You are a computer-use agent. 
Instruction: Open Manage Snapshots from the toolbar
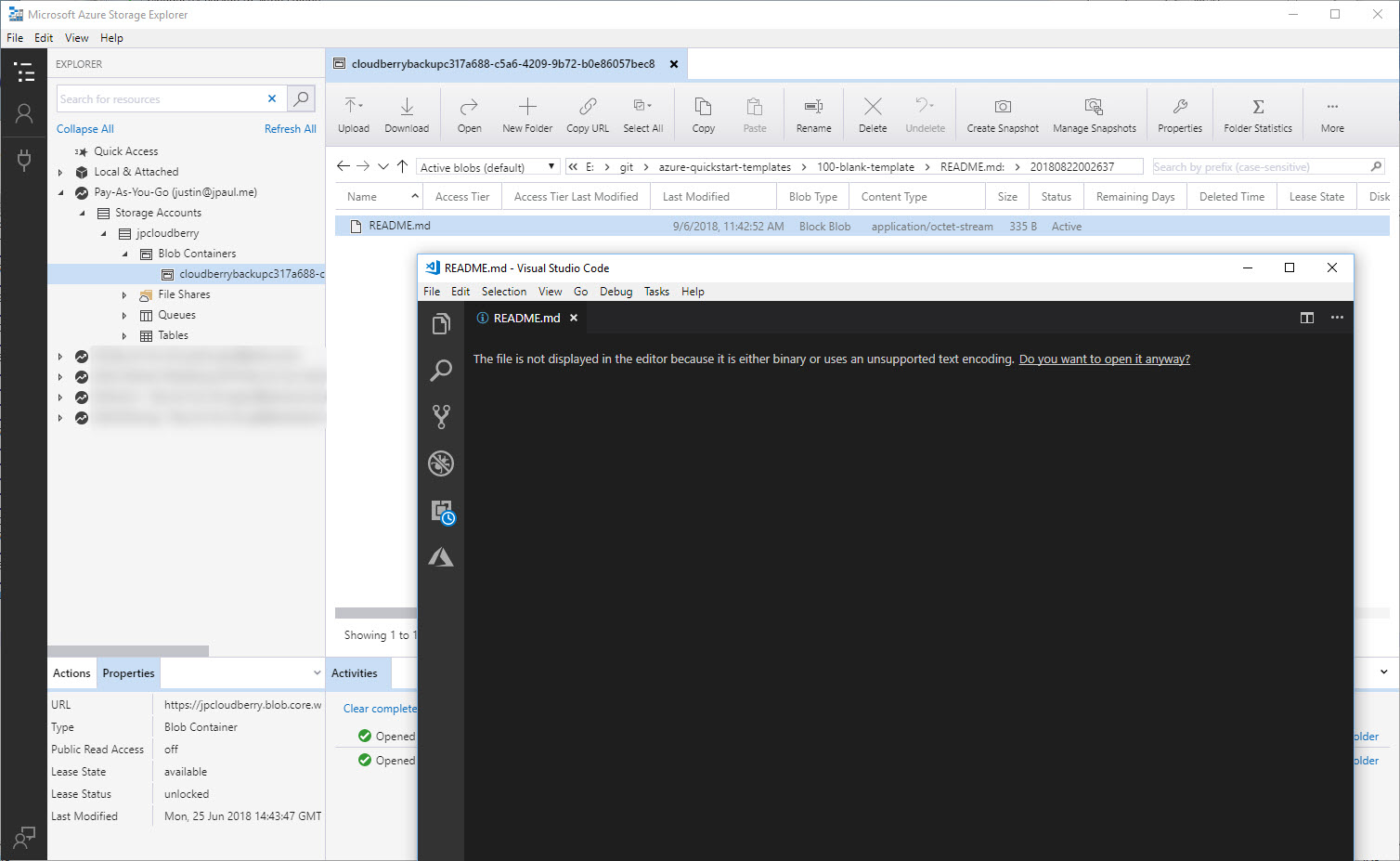point(1095,114)
